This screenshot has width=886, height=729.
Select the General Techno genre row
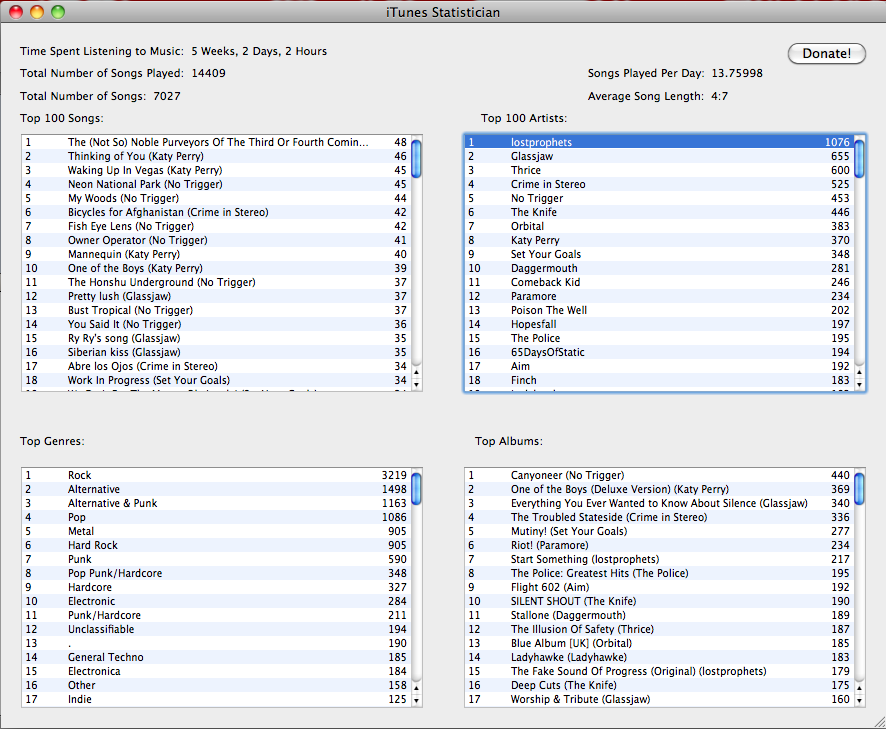click(x=216, y=657)
